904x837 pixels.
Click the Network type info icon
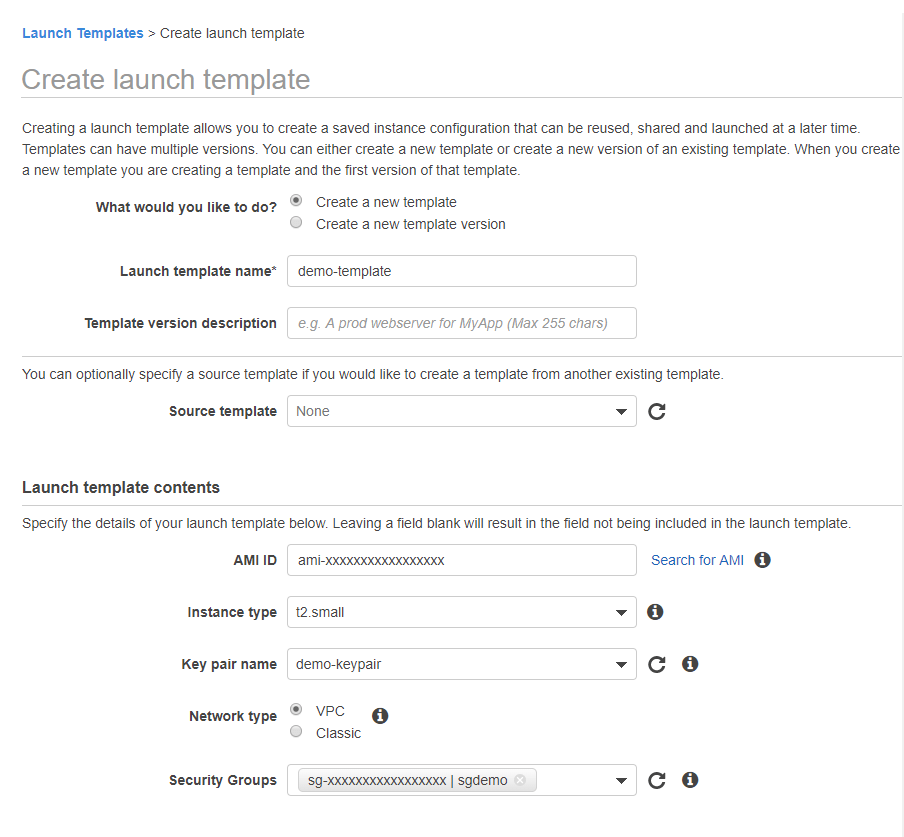click(379, 715)
